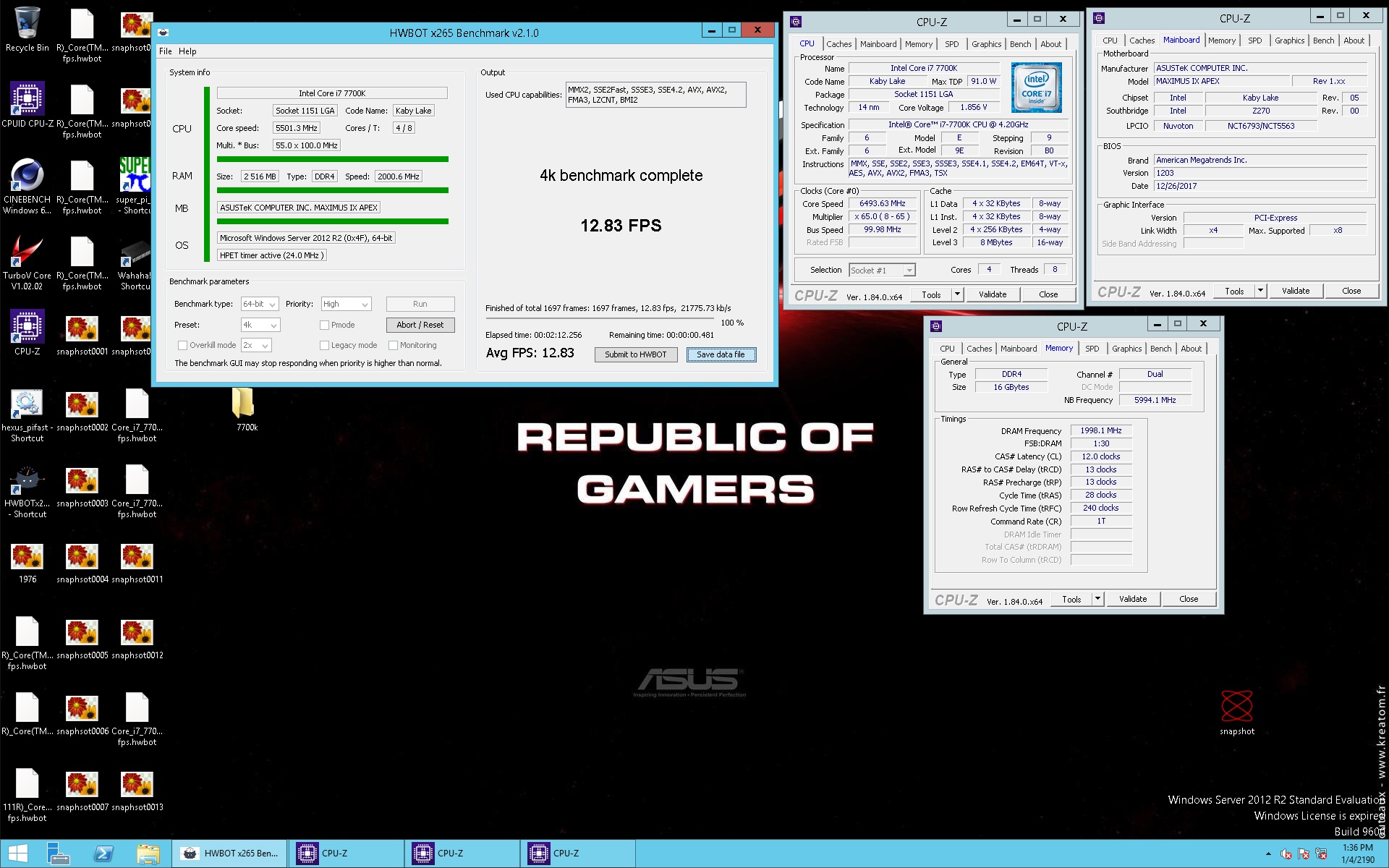The height and width of the screenshot is (868, 1389).
Task: Launch TurboV Core V1.02.02 icon
Action: coord(27,262)
